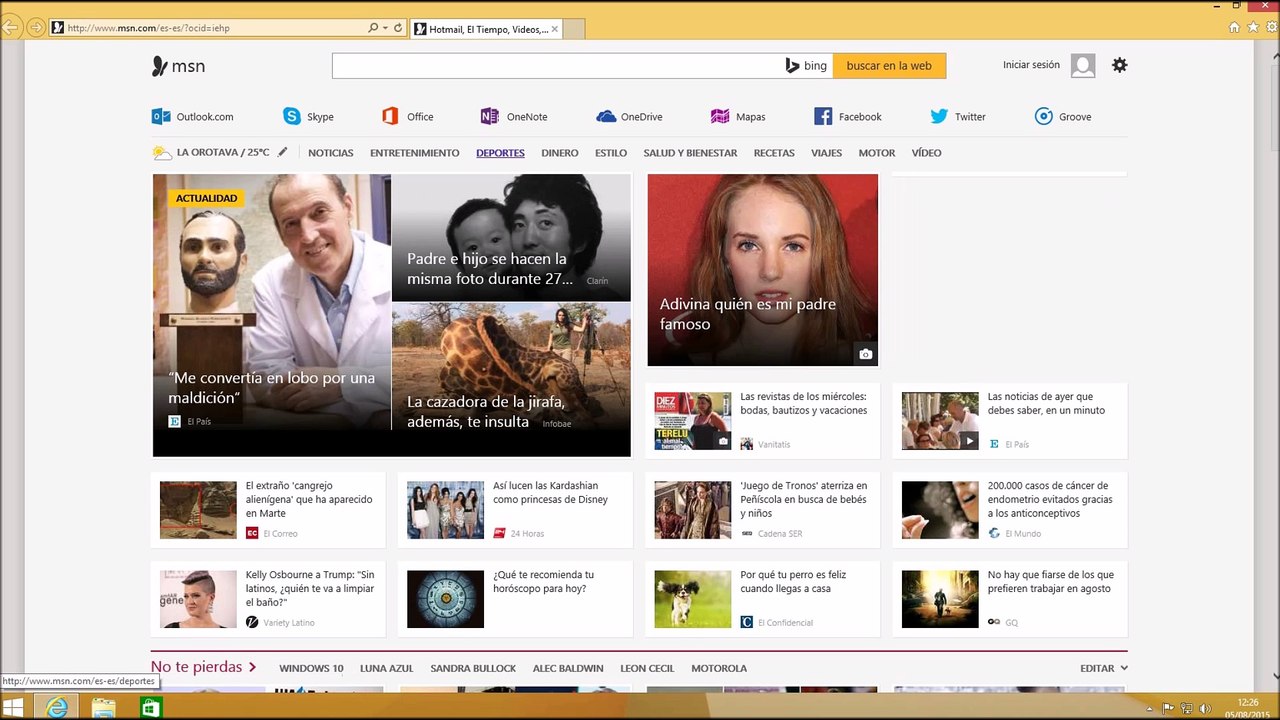Open File Explorer from the taskbar
1280x720 pixels.
(x=103, y=708)
